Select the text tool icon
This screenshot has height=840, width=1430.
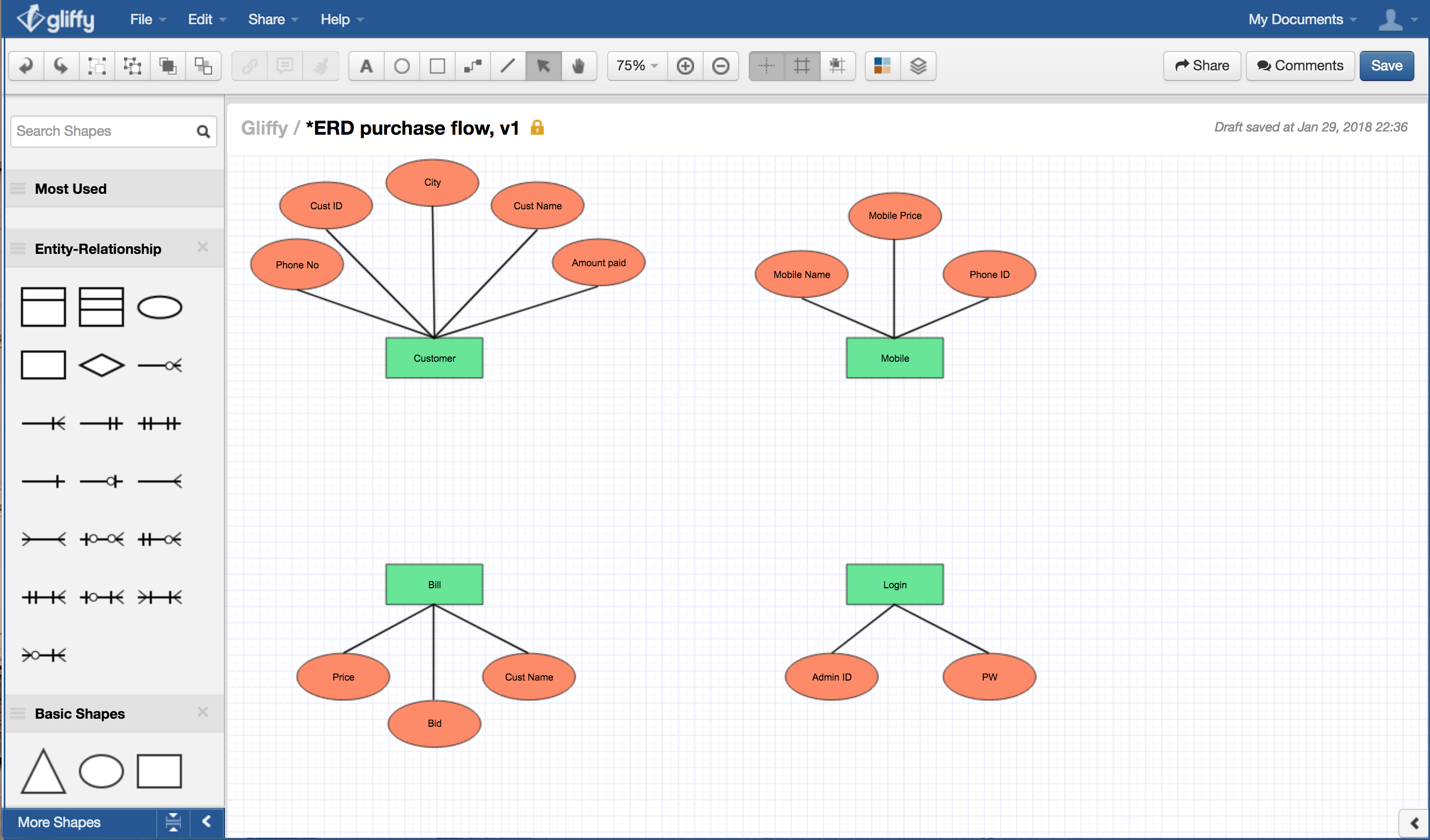[x=365, y=66]
